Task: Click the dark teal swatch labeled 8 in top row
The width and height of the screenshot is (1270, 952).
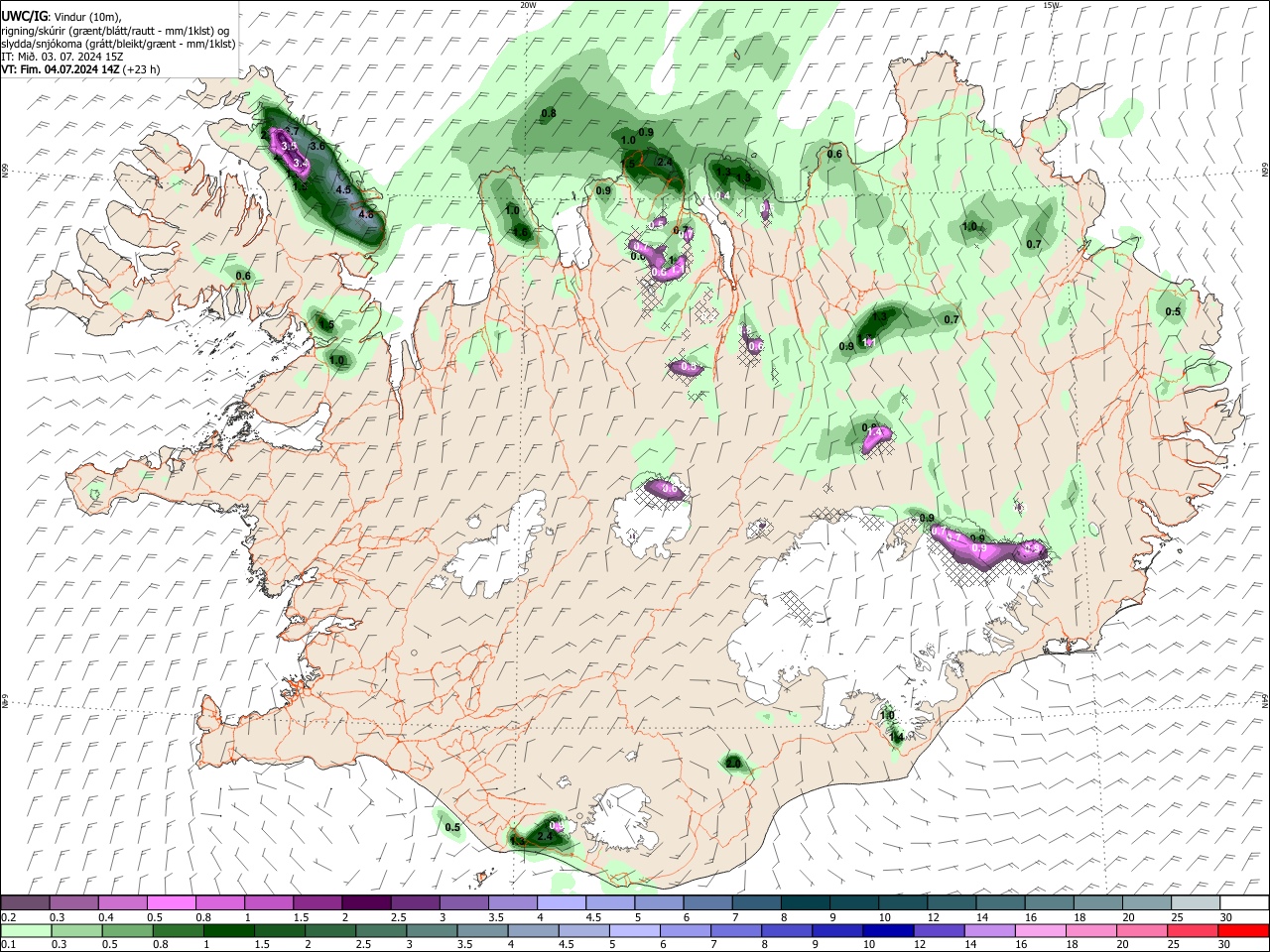Action: click(x=804, y=902)
